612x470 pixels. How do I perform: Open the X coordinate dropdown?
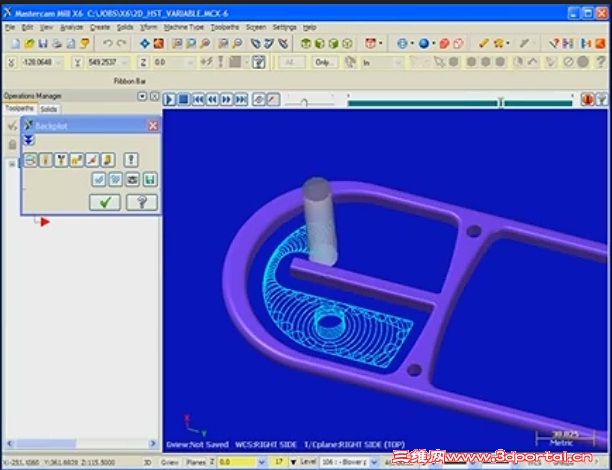(x=58, y=62)
